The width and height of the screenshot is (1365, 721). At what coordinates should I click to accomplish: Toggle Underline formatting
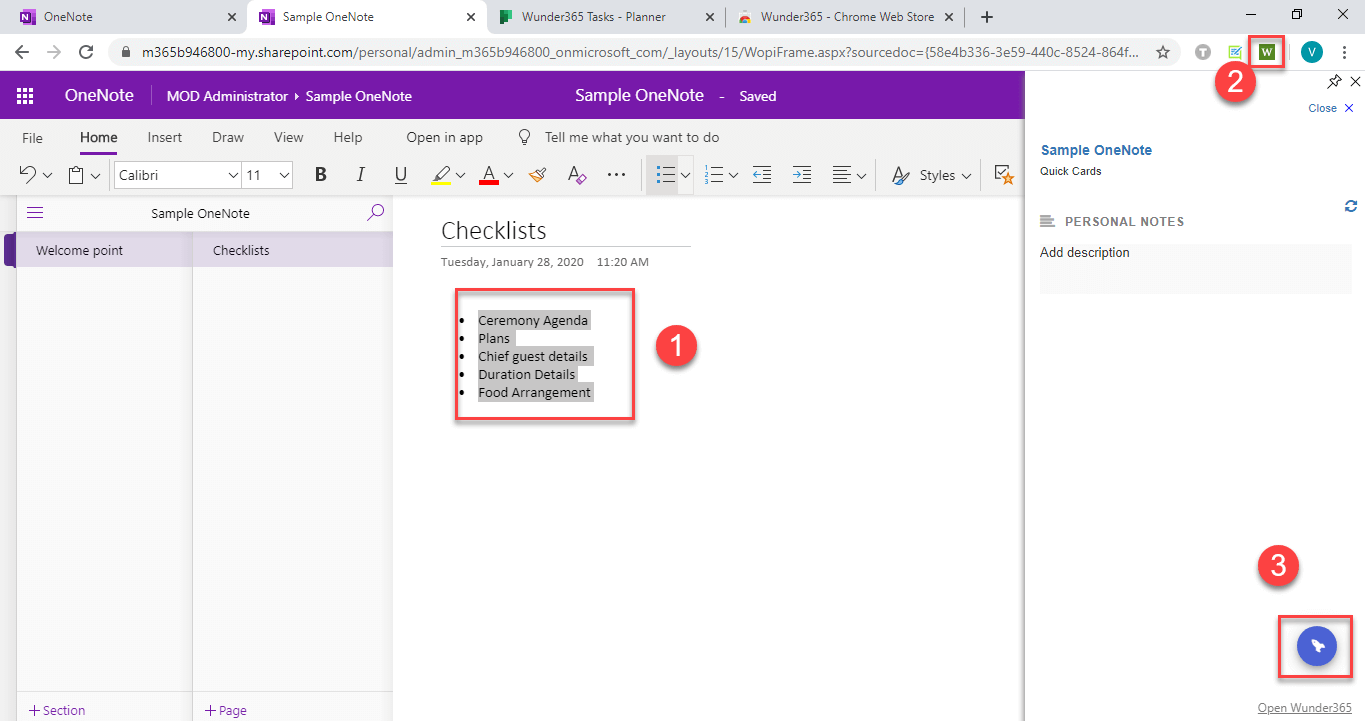coord(401,175)
